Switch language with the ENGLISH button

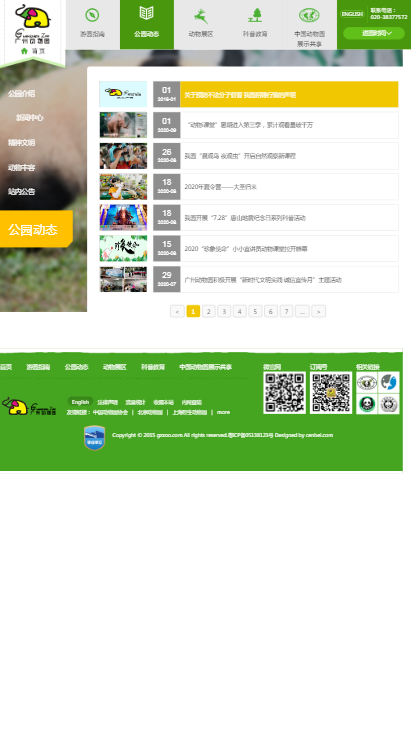(352, 14)
